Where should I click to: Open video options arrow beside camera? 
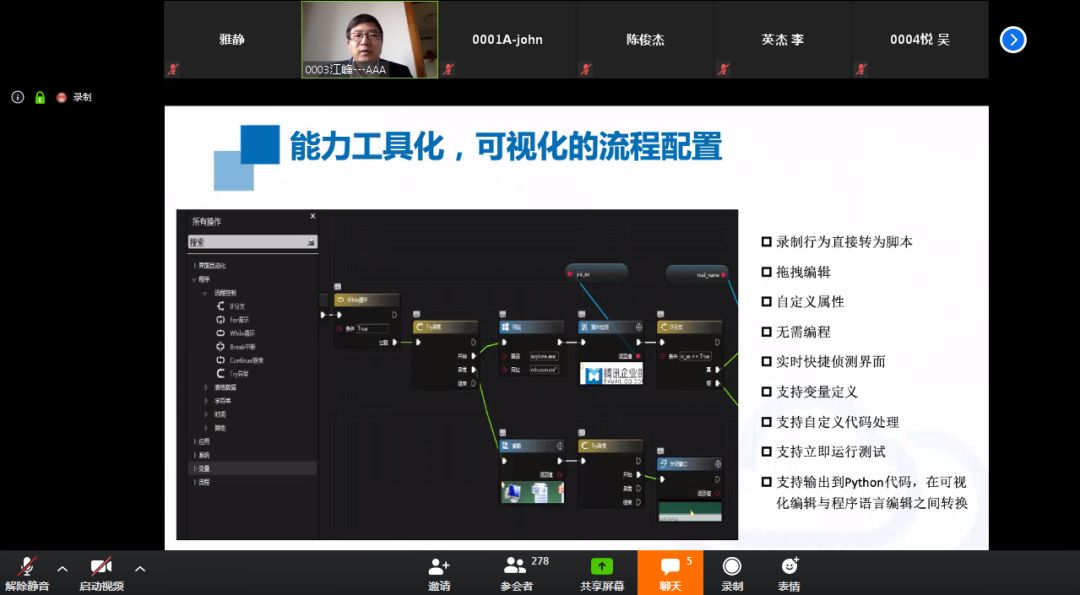pos(140,569)
